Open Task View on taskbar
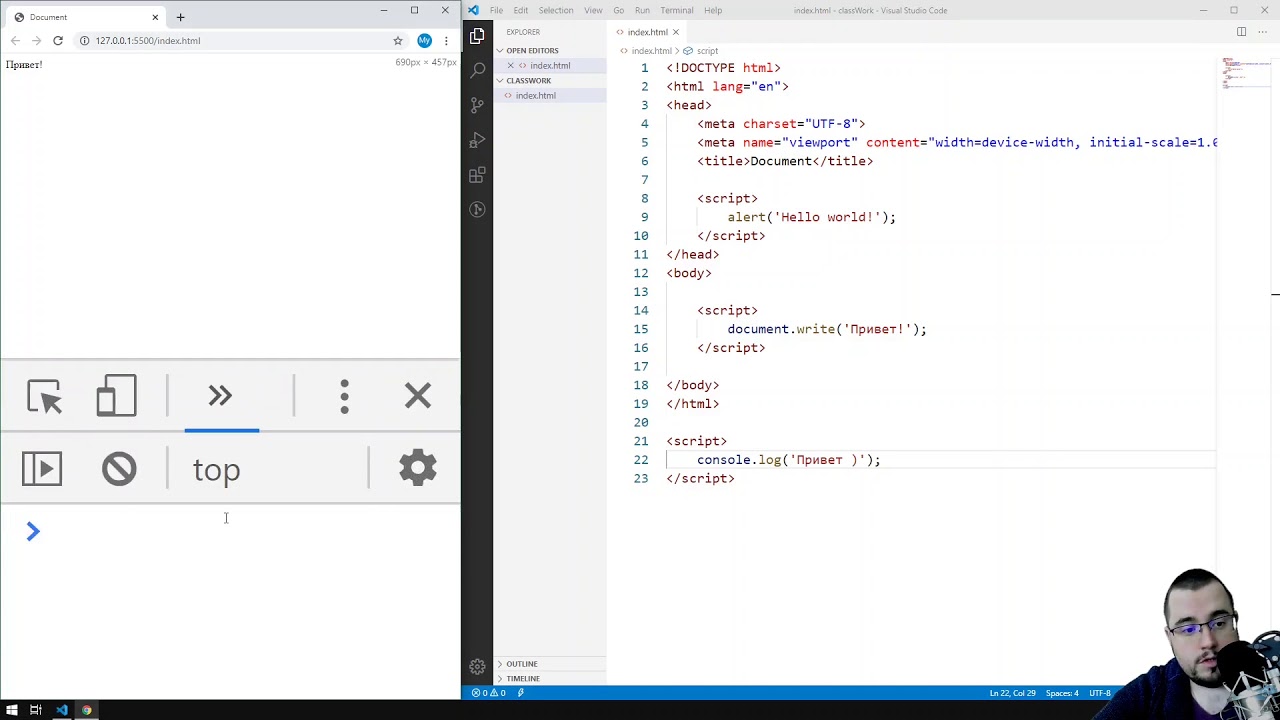This screenshot has width=1280, height=720. [36, 710]
